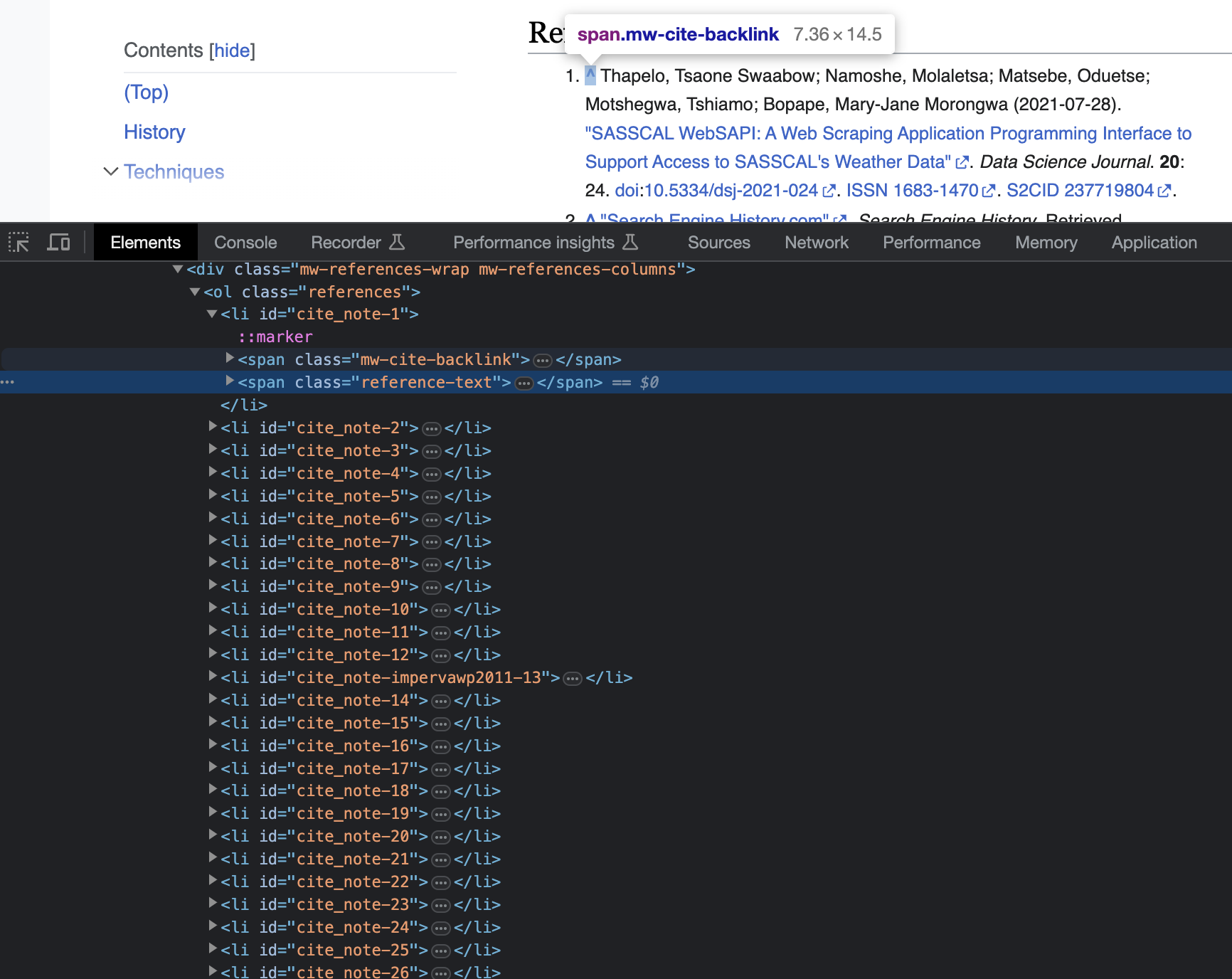Activate the inspect element picker icon
The height and width of the screenshot is (979, 1232).
tap(18, 243)
